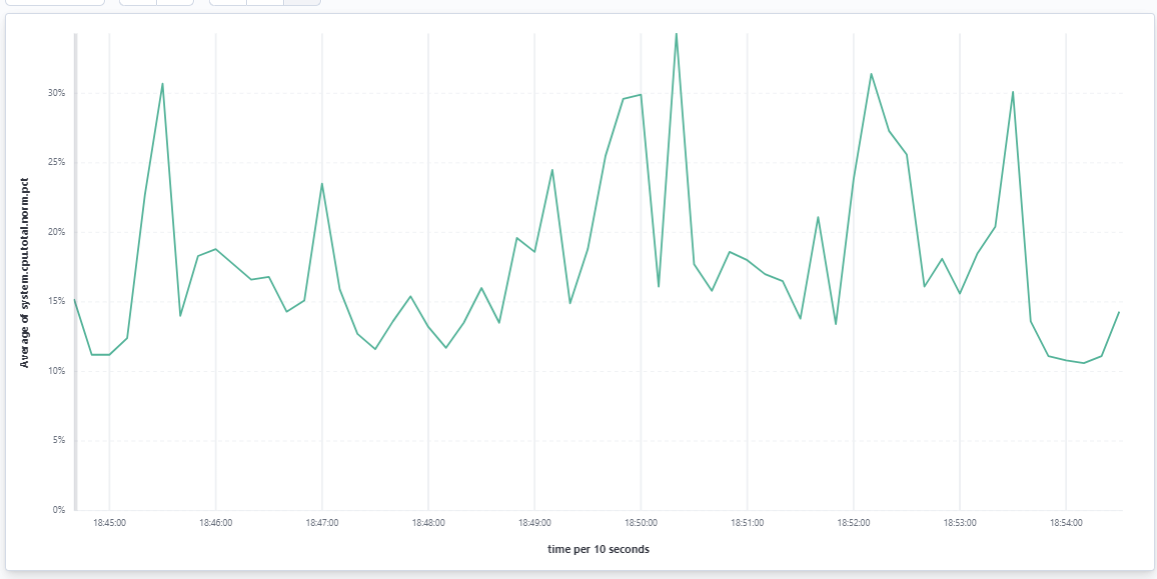Click the x-axis title "time per 10 seconds"
This screenshot has height=579, width=1157.
point(598,549)
